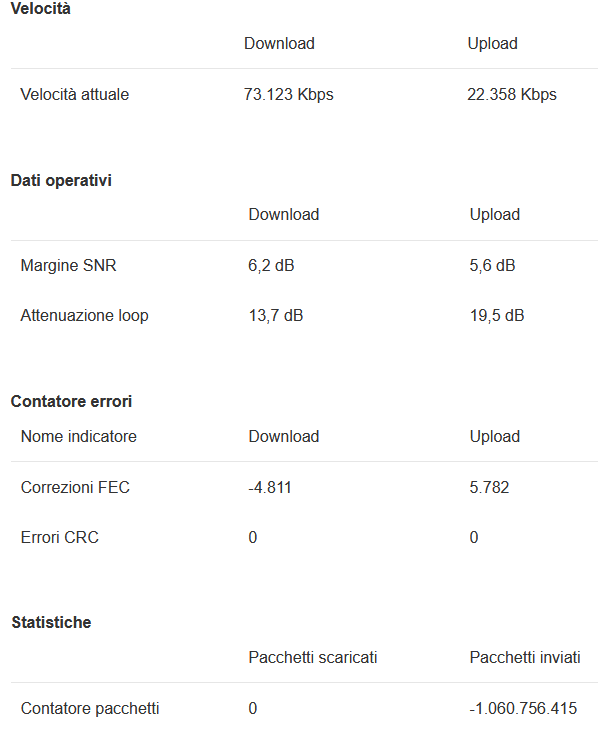Click the 73.123 Kbps download speed value
Viewport: 598px width, 745px height.
[288, 94]
